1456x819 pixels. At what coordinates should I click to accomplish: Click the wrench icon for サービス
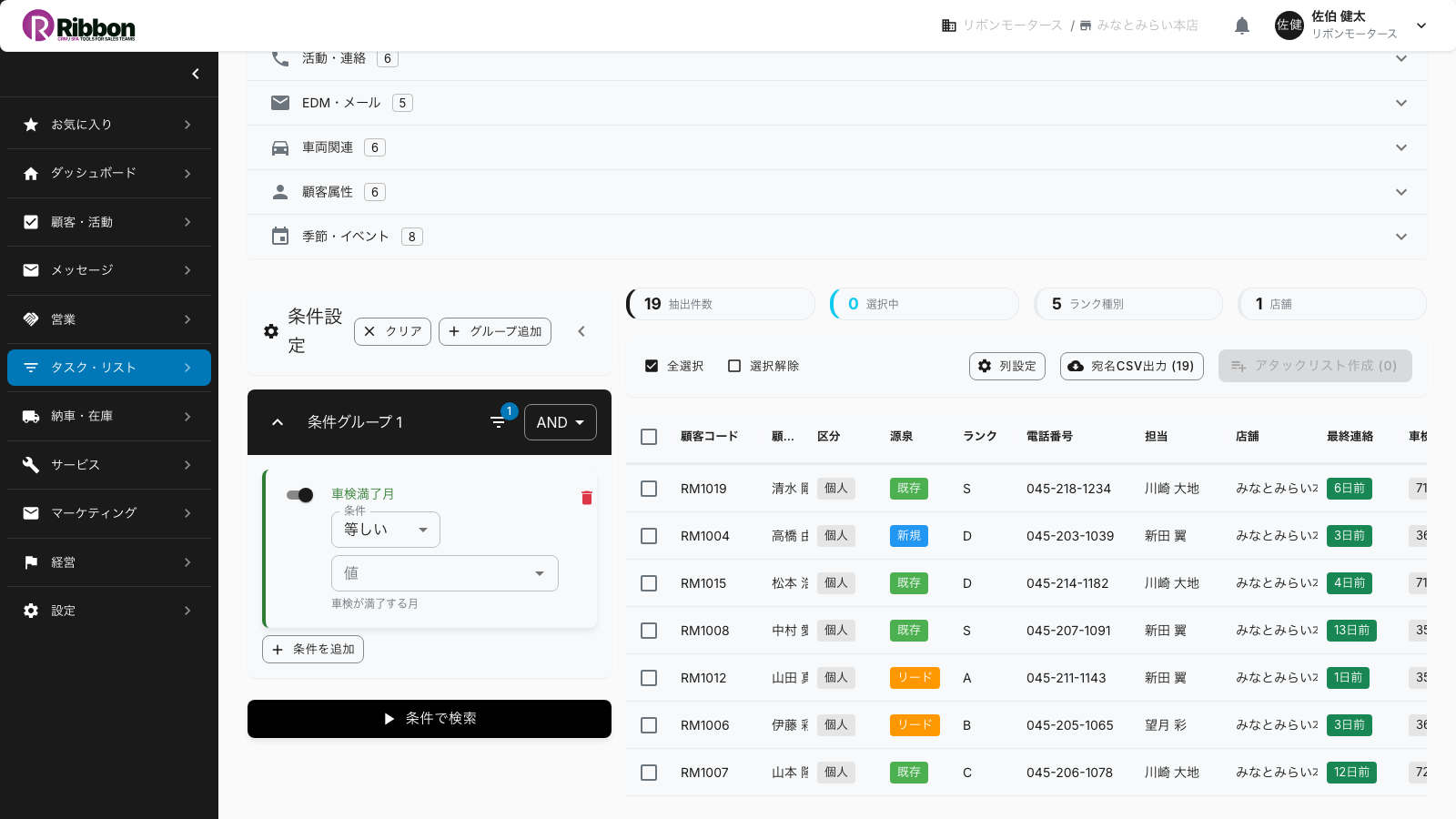click(x=31, y=465)
